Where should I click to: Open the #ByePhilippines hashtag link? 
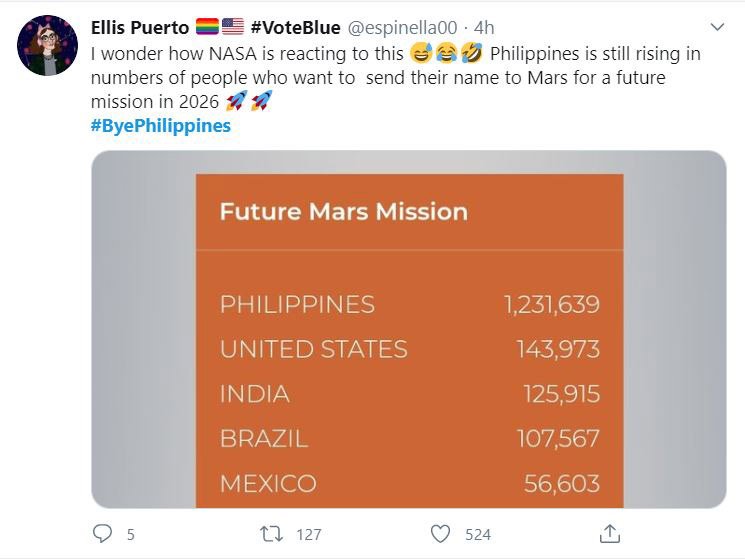tap(160, 126)
